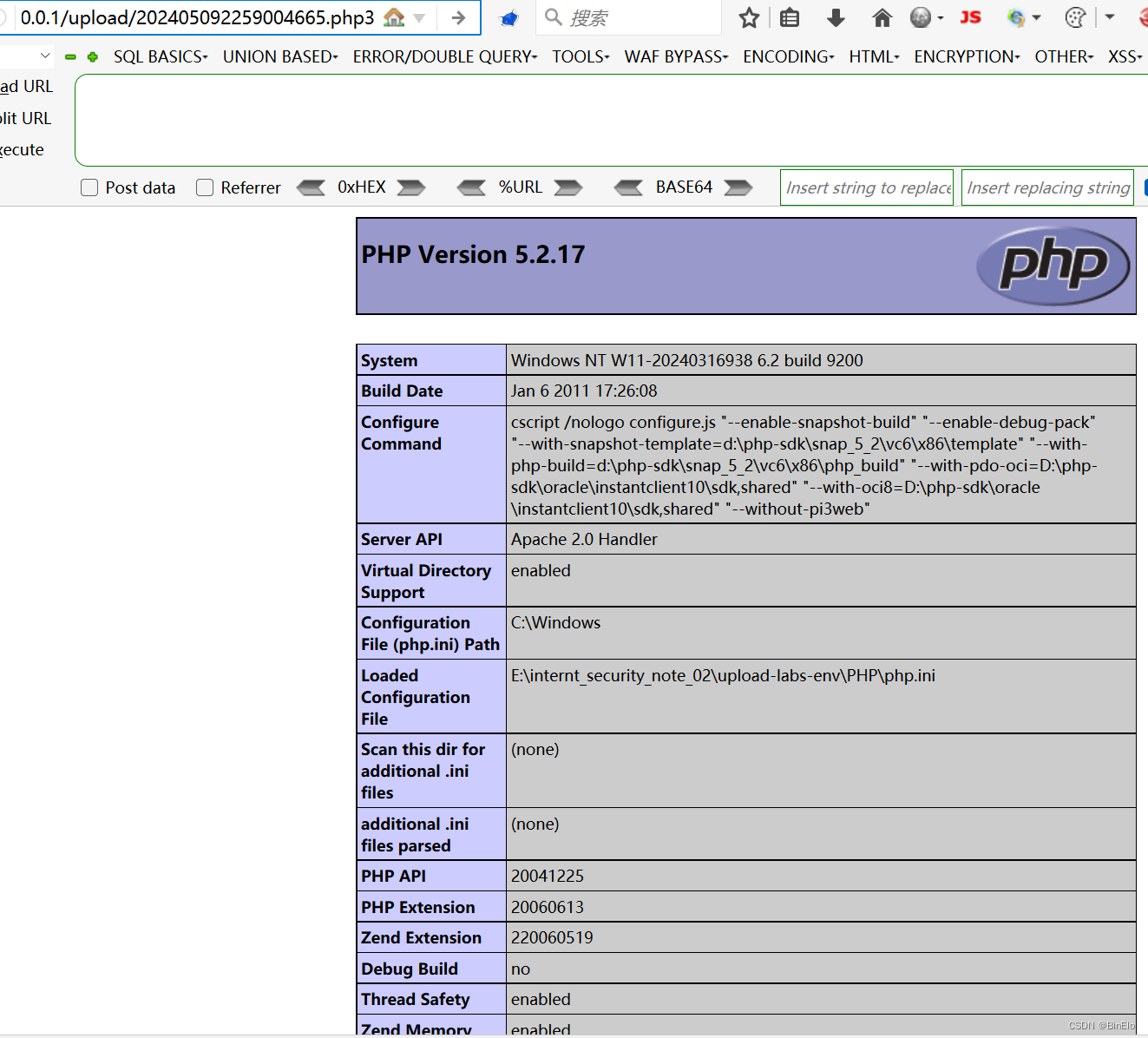Click the red JS toolbar icon
The width and height of the screenshot is (1148, 1038).
970,16
